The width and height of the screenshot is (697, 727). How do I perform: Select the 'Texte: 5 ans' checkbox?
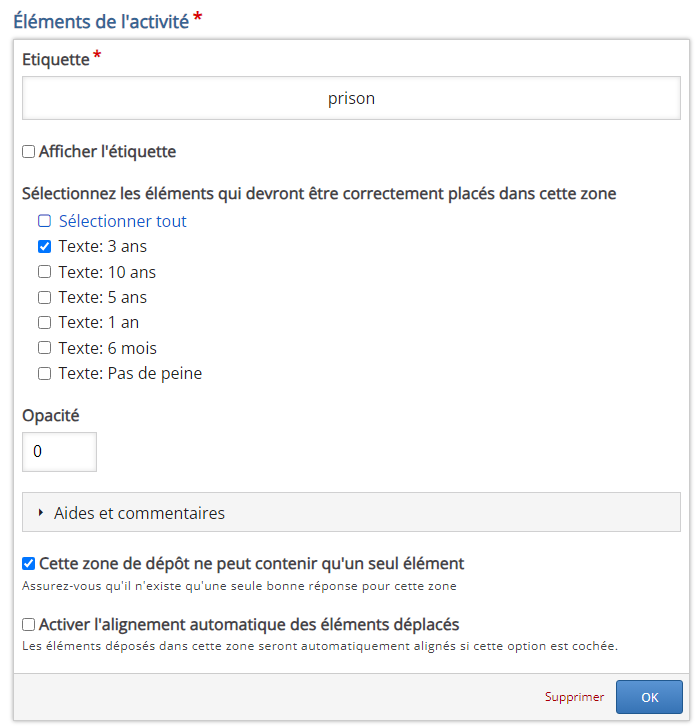tap(44, 297)
